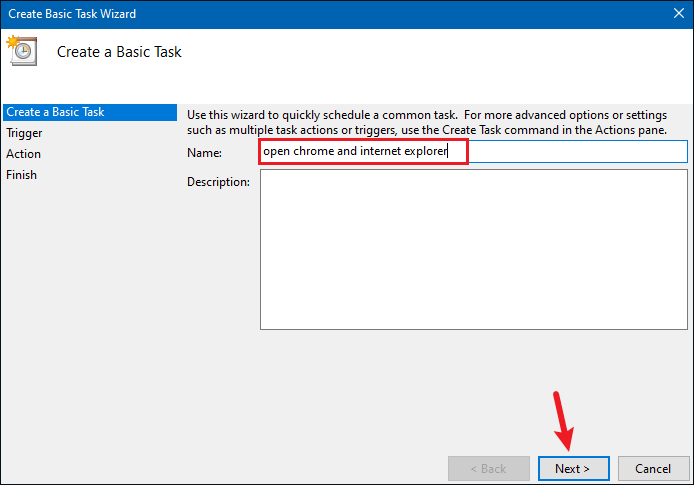Close the Create Basic Task Wizard window
This screenshot has height=485, width=694.
[679, 13]
